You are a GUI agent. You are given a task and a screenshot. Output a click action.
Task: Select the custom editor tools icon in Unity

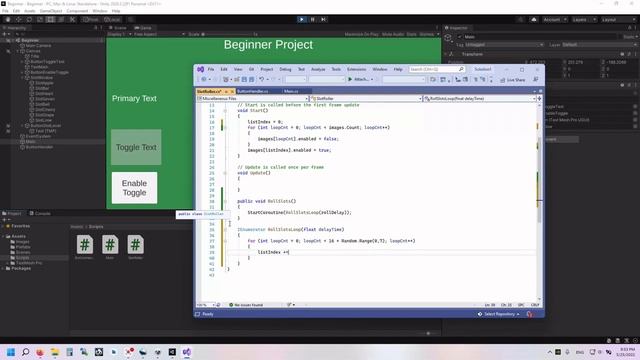point(72,19)
